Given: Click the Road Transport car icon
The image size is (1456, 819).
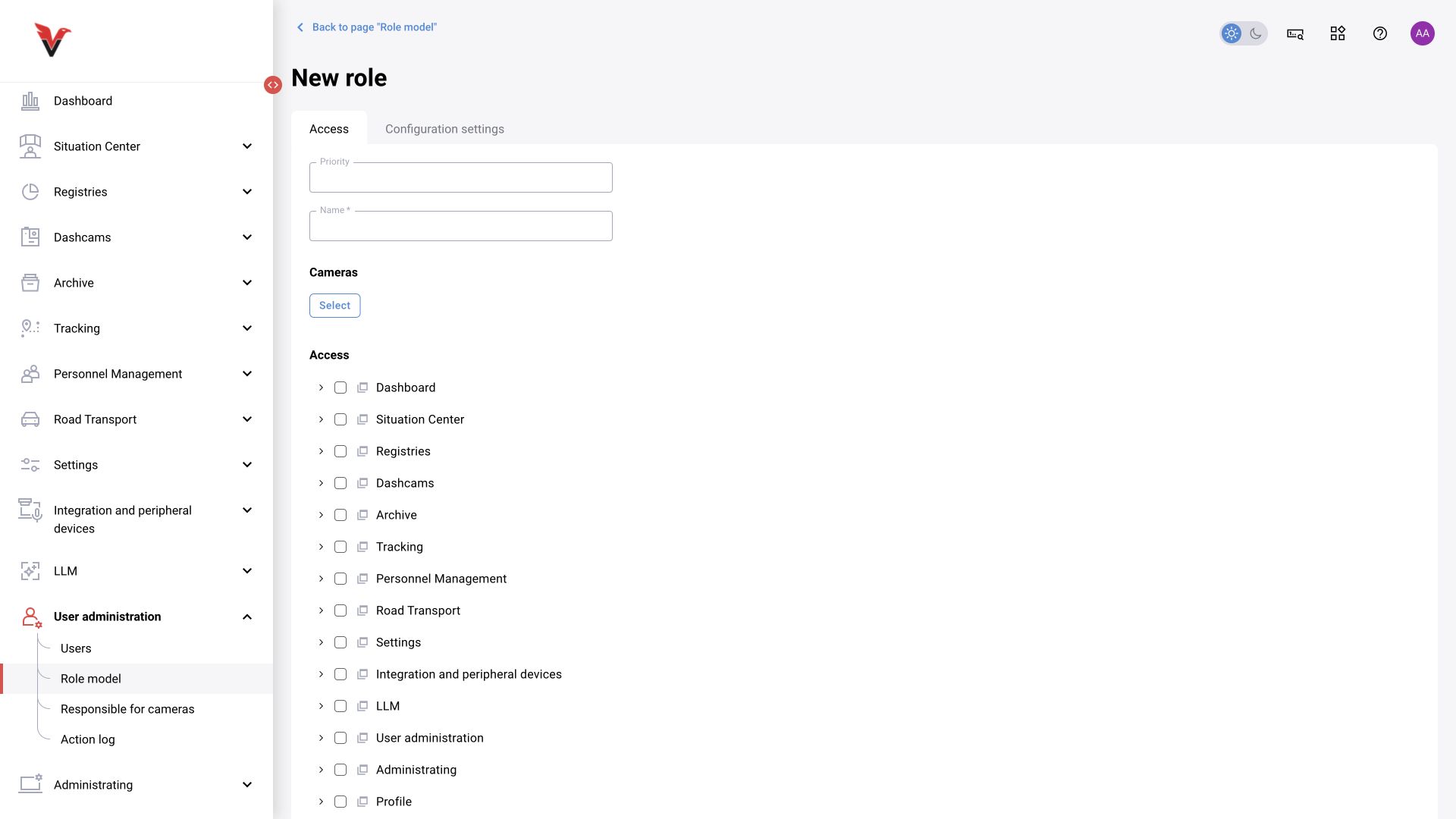Looking at the screenshot, I should [x=30, y=419].
